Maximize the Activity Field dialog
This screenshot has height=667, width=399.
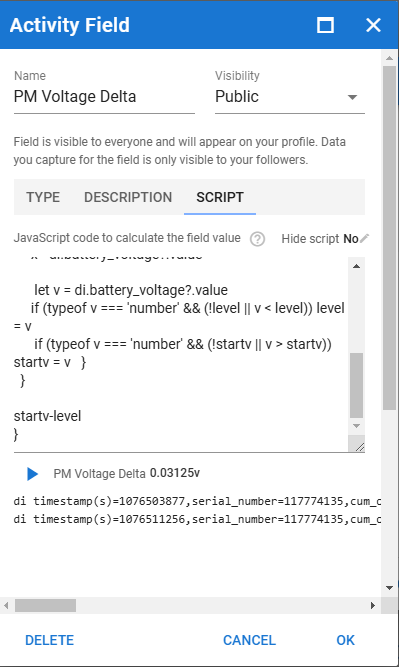point(325,25)
